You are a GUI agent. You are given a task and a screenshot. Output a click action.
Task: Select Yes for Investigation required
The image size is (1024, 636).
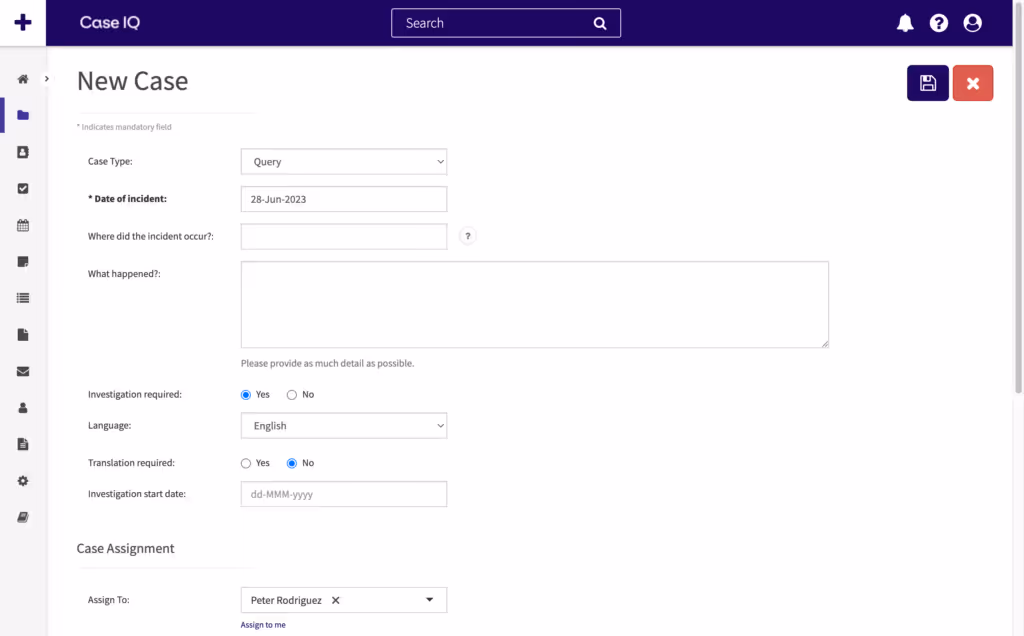(x=245, y=394)
